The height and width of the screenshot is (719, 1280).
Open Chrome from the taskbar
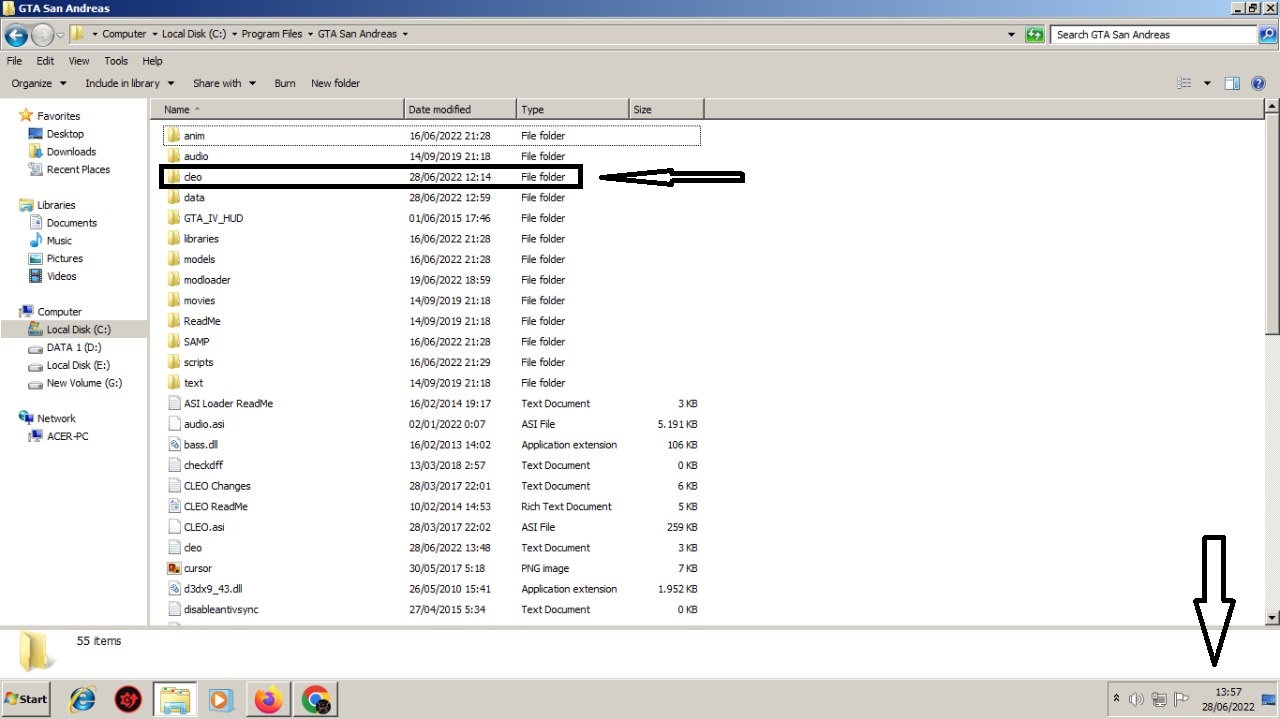click(315, 700)
